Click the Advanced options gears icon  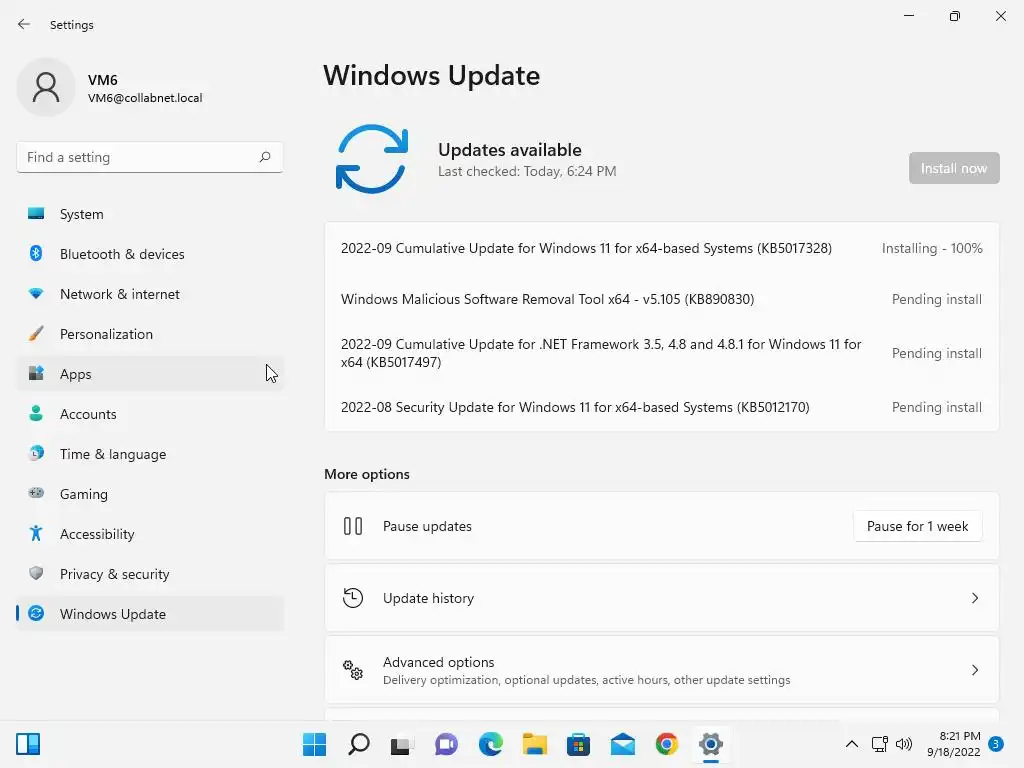point(353,670)
